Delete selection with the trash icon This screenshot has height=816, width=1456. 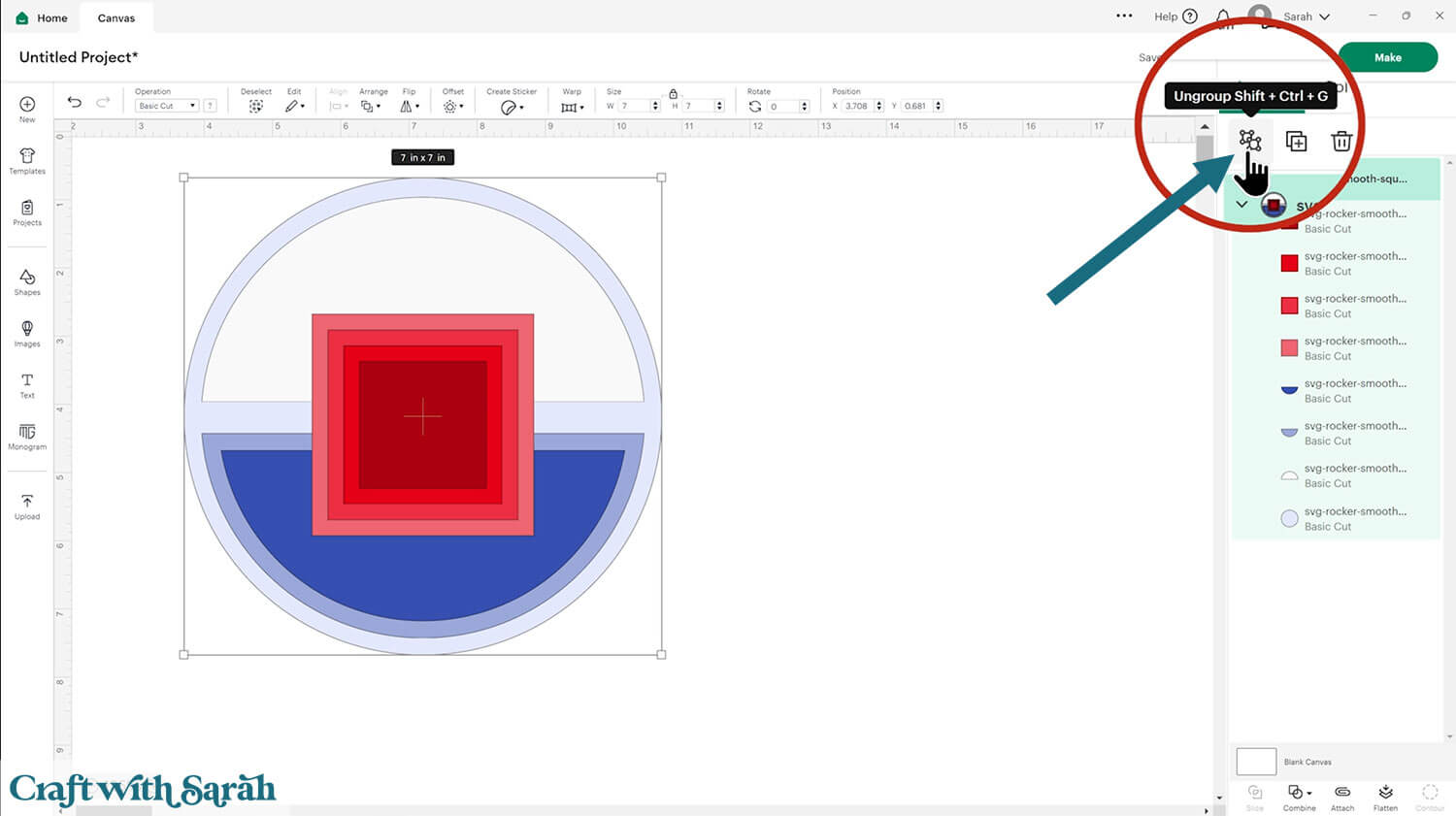(x=1341, y=142)
